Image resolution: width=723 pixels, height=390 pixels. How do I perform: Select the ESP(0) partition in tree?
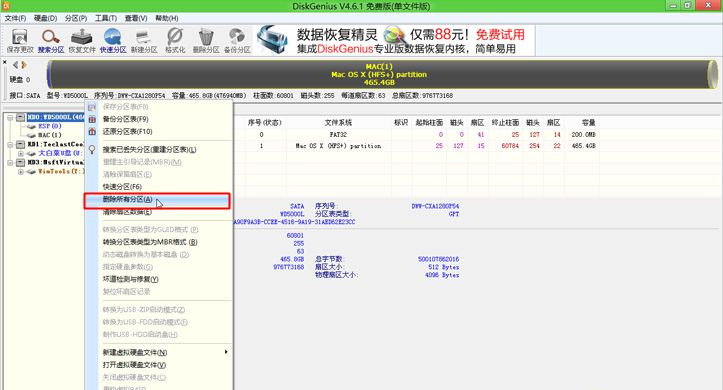tap(50, 126)
